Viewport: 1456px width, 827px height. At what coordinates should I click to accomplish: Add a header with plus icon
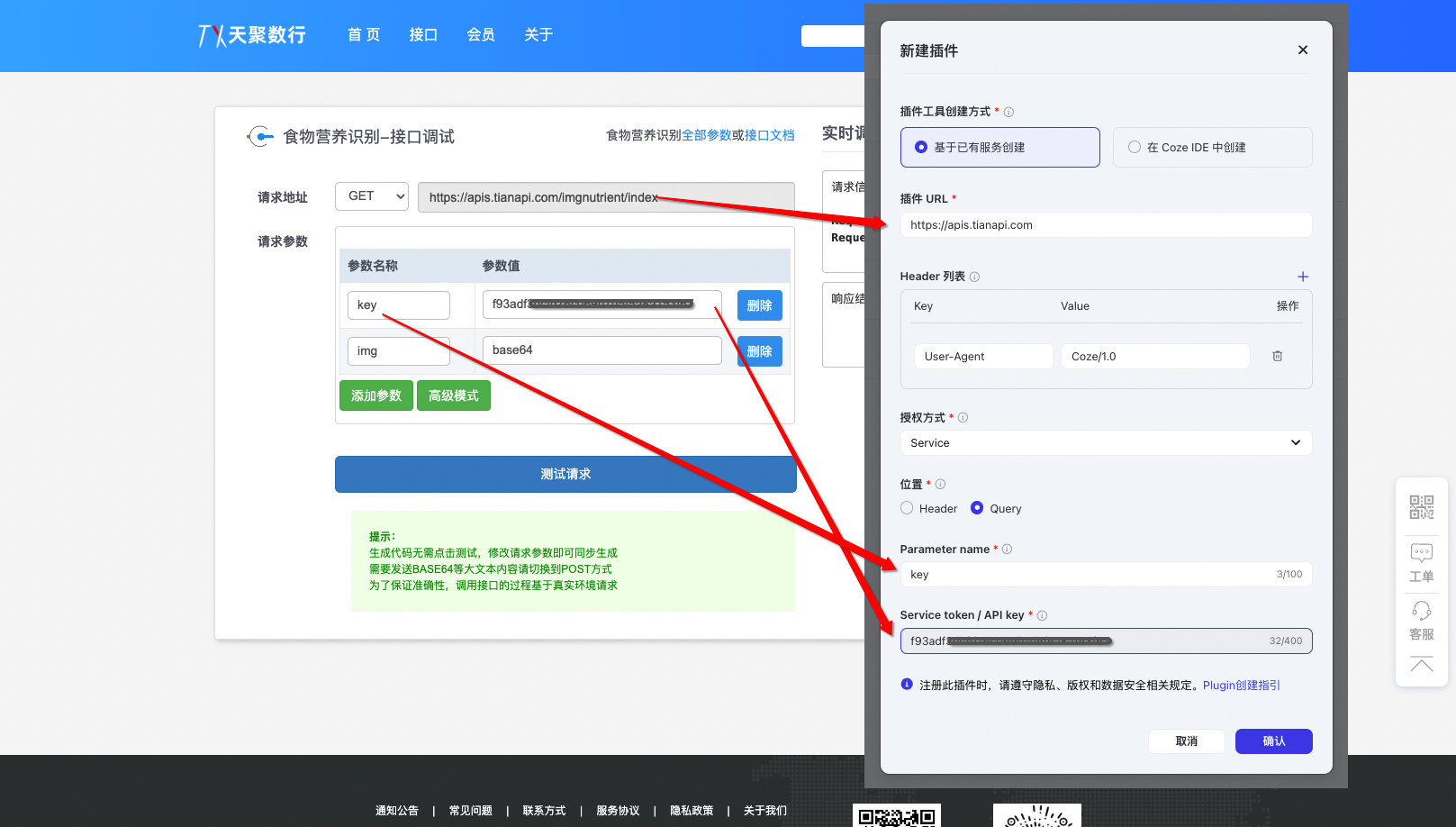(x=1302, y=277)
